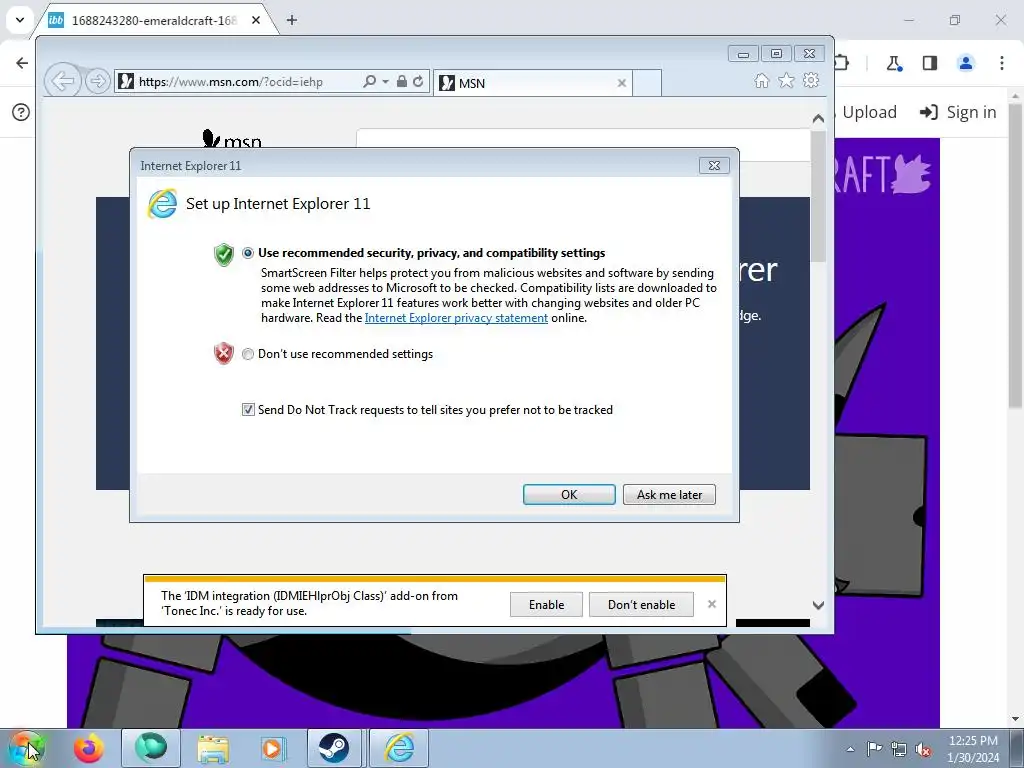Screen dimensions: 1024x768
Task: Launch Firefox from the taskbar
Action: click(89, 748)
